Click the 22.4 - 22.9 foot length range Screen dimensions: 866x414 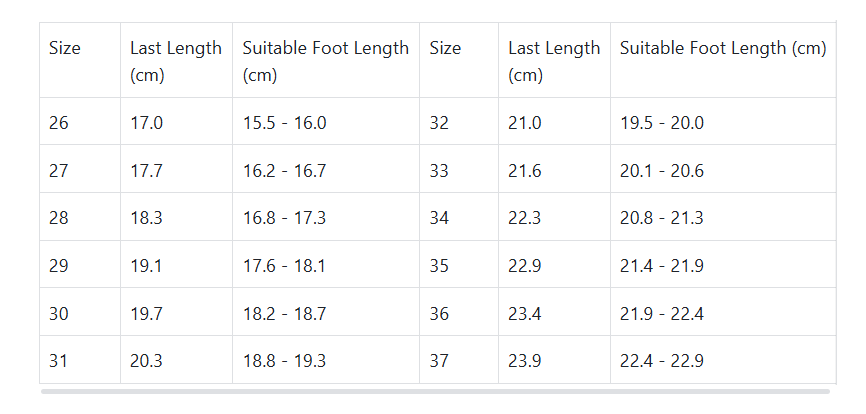pyautogui.click(x=662, y=361)
